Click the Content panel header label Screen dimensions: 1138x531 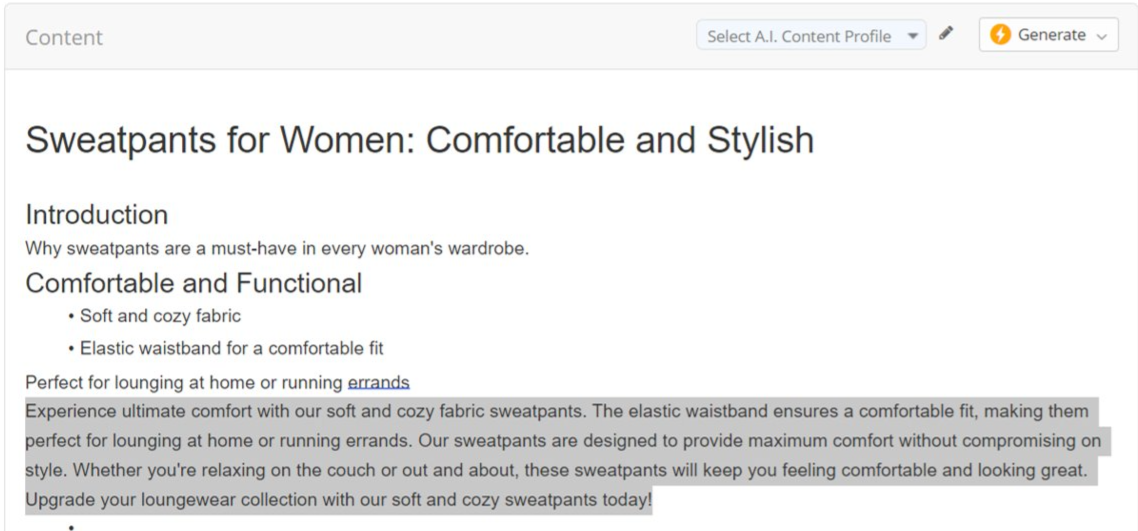pos(64,37)
